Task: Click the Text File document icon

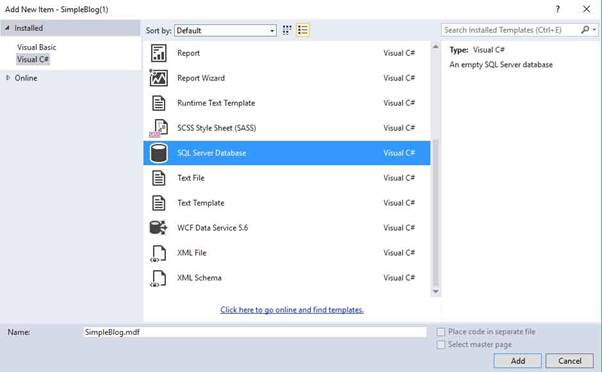Action: coord(159,178)
